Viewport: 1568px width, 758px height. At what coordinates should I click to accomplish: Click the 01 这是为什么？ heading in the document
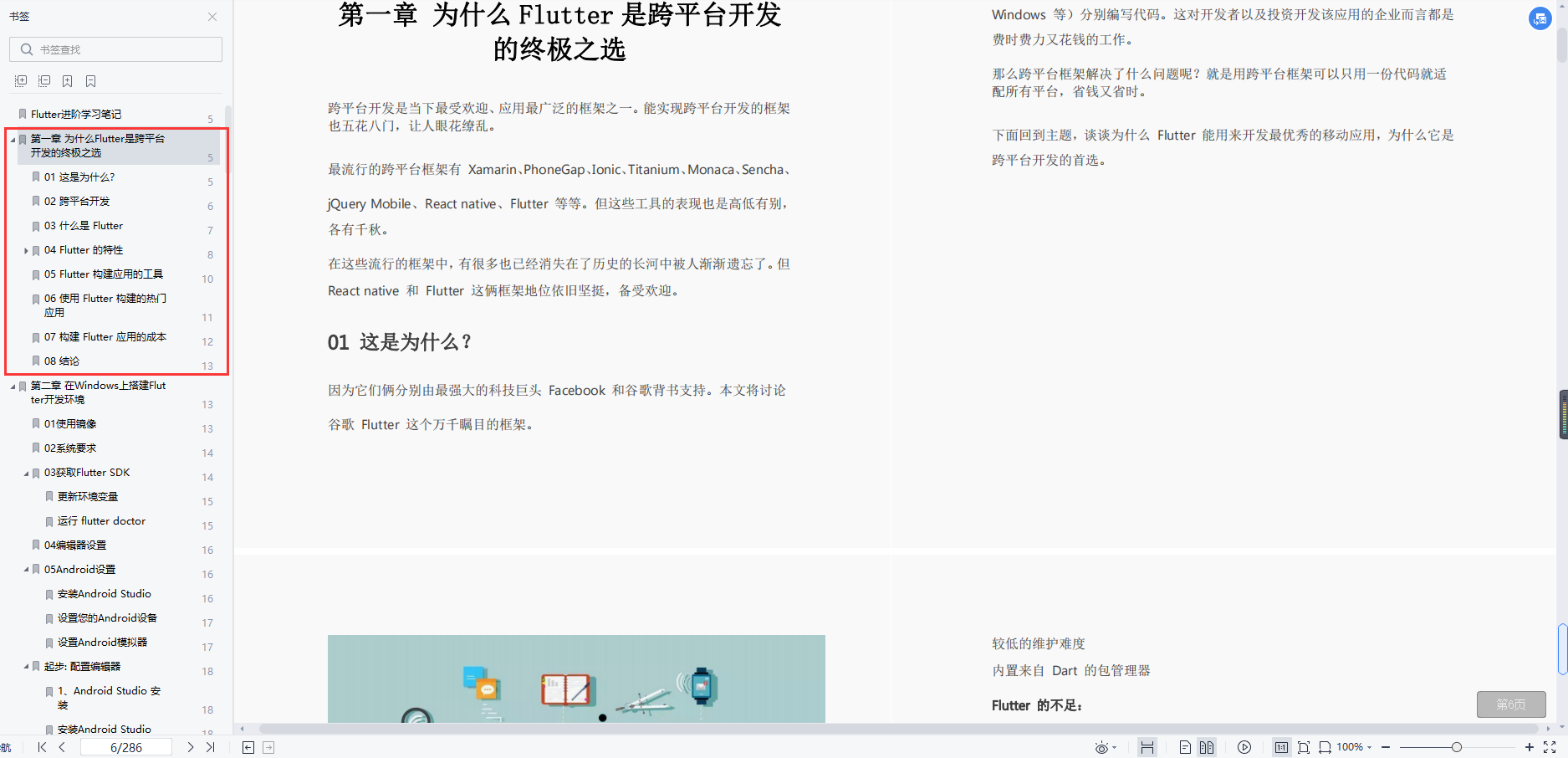[x=400, y=342]
